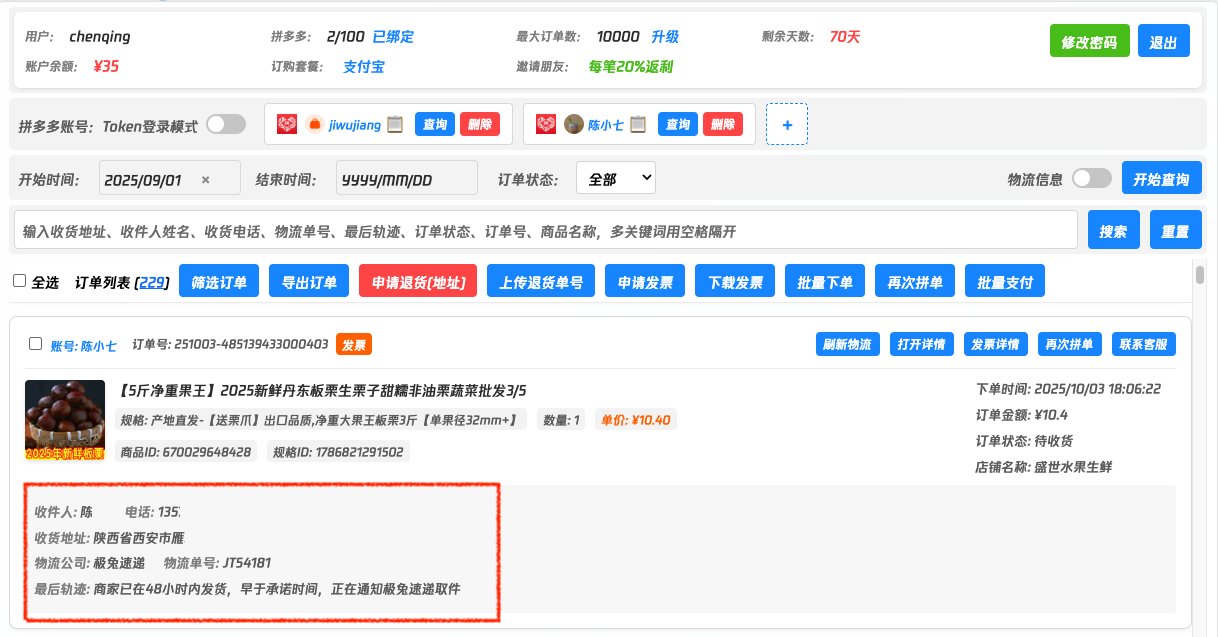This screenshot has width=1218, height=637.
Task: Click the Pinduoduo logo beside 陈小七 account
Action: (546, 125)
